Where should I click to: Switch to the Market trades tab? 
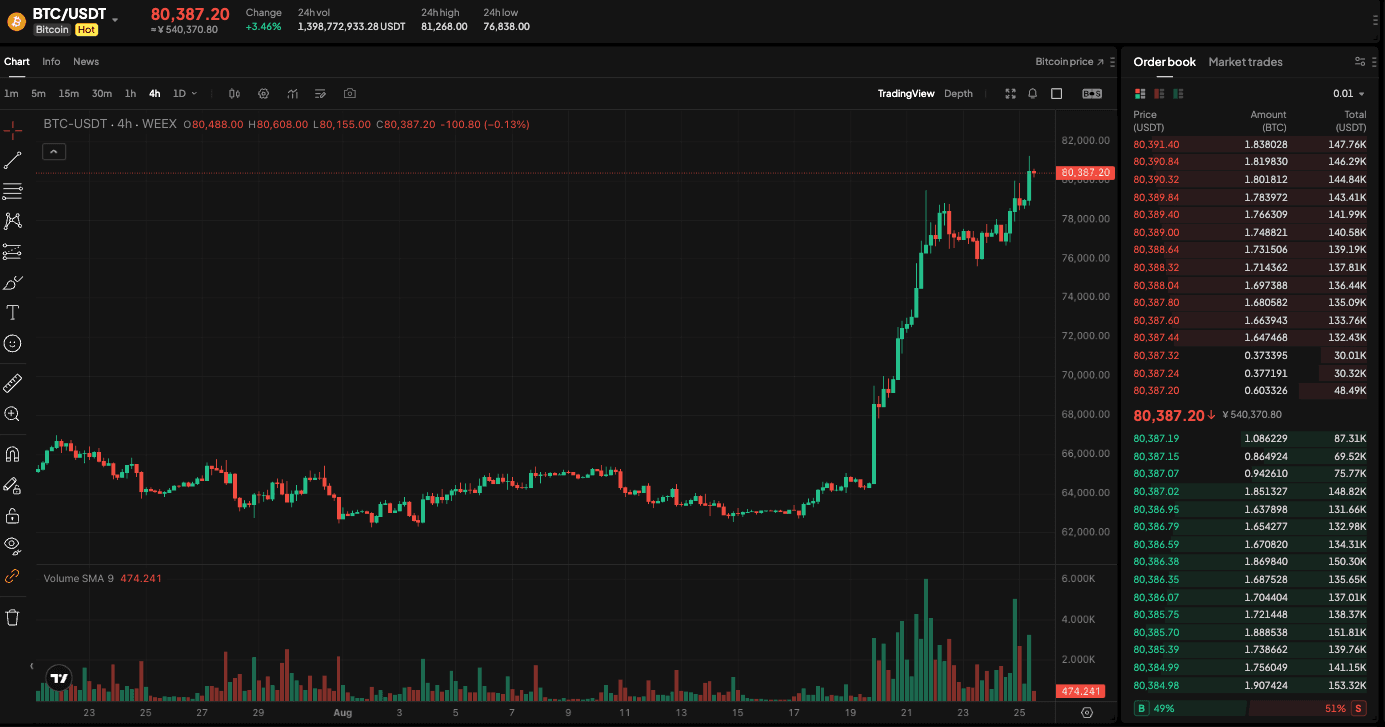1245,62
